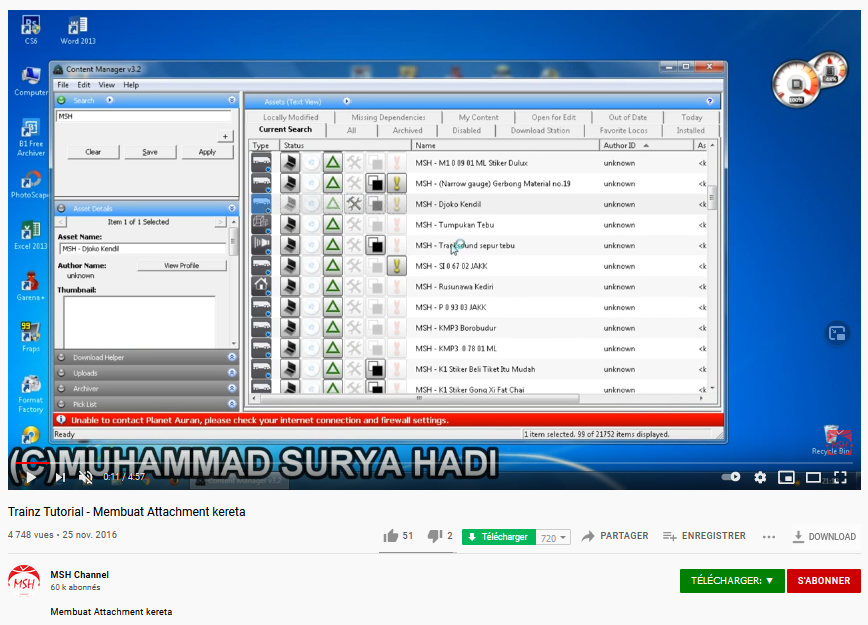Image resolution: width=868 pixels, height=625 pixels.
Task: Open the Photoshop CS6 desktop icon
Action: tap(31, 29)
